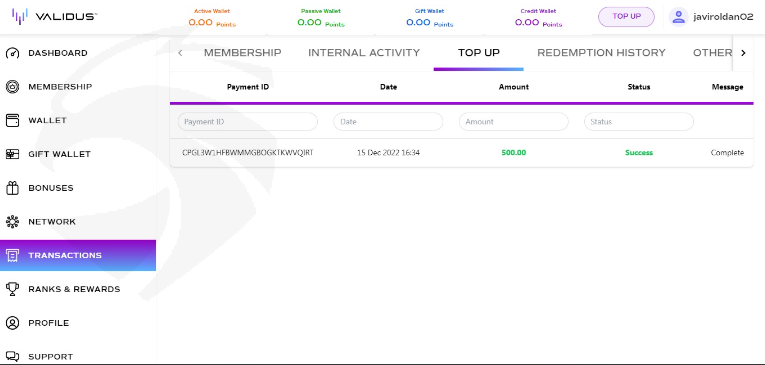Open Wallet in the sidebar
765x365 pixels.
(47, 121)
